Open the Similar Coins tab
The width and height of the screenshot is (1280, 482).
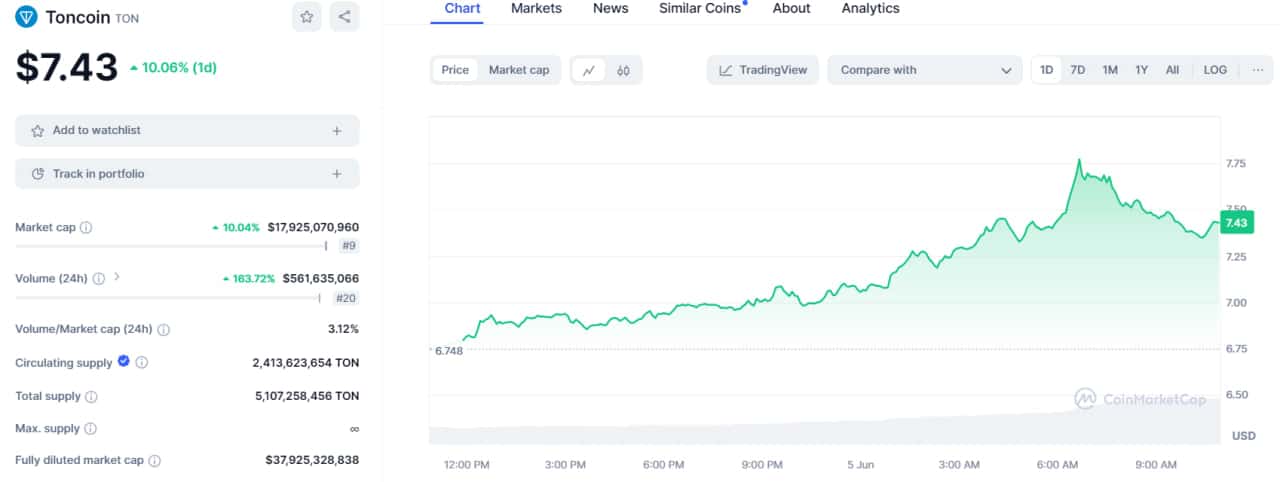(700, 9)
